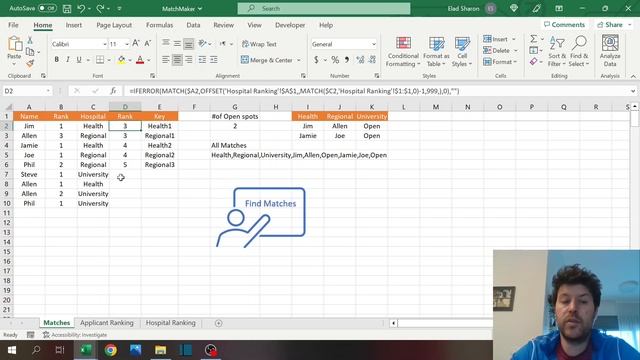
Task: Toggle Bold formatting
Action: pos(56,60)
